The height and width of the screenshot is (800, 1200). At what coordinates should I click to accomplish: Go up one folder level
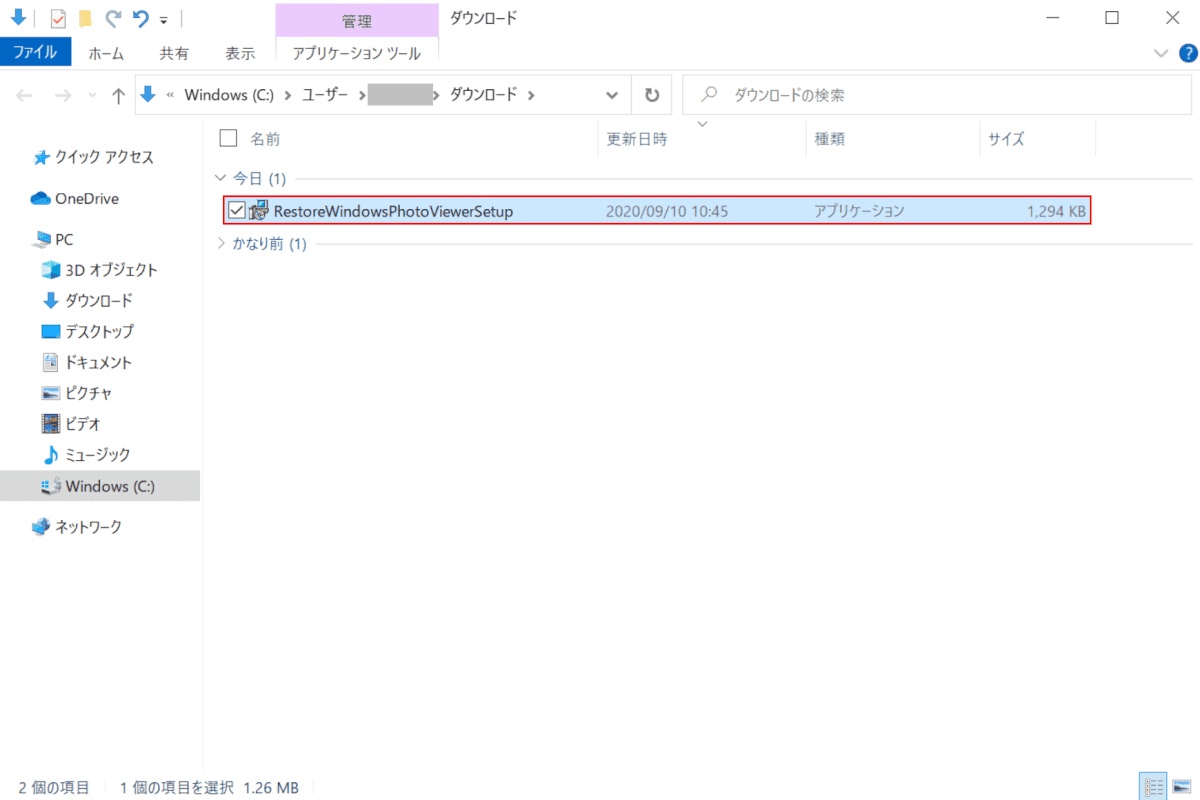click(x=119, y=95)
